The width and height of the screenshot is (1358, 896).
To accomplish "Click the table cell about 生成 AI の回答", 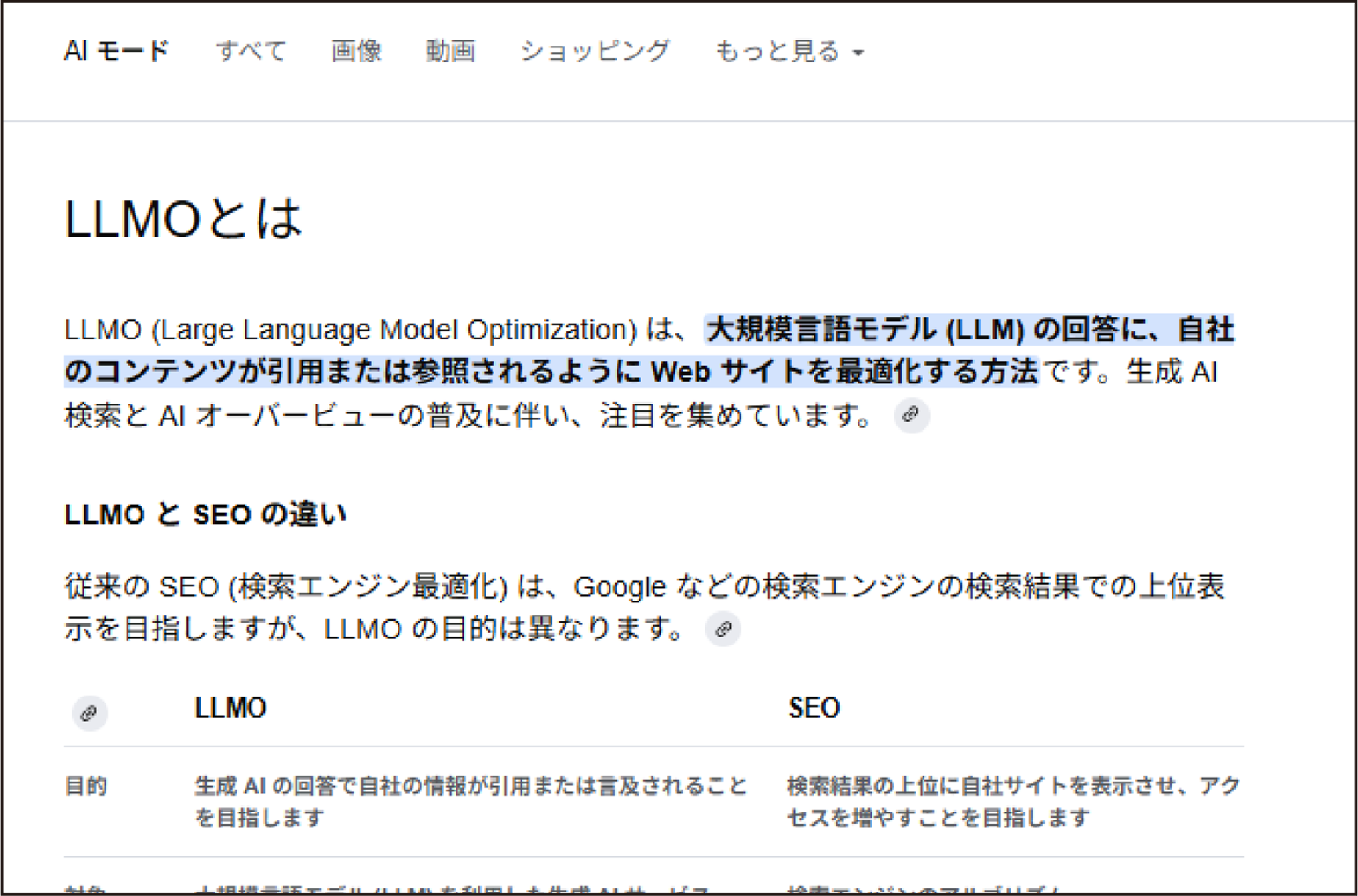I will click(x=471, y=802).
